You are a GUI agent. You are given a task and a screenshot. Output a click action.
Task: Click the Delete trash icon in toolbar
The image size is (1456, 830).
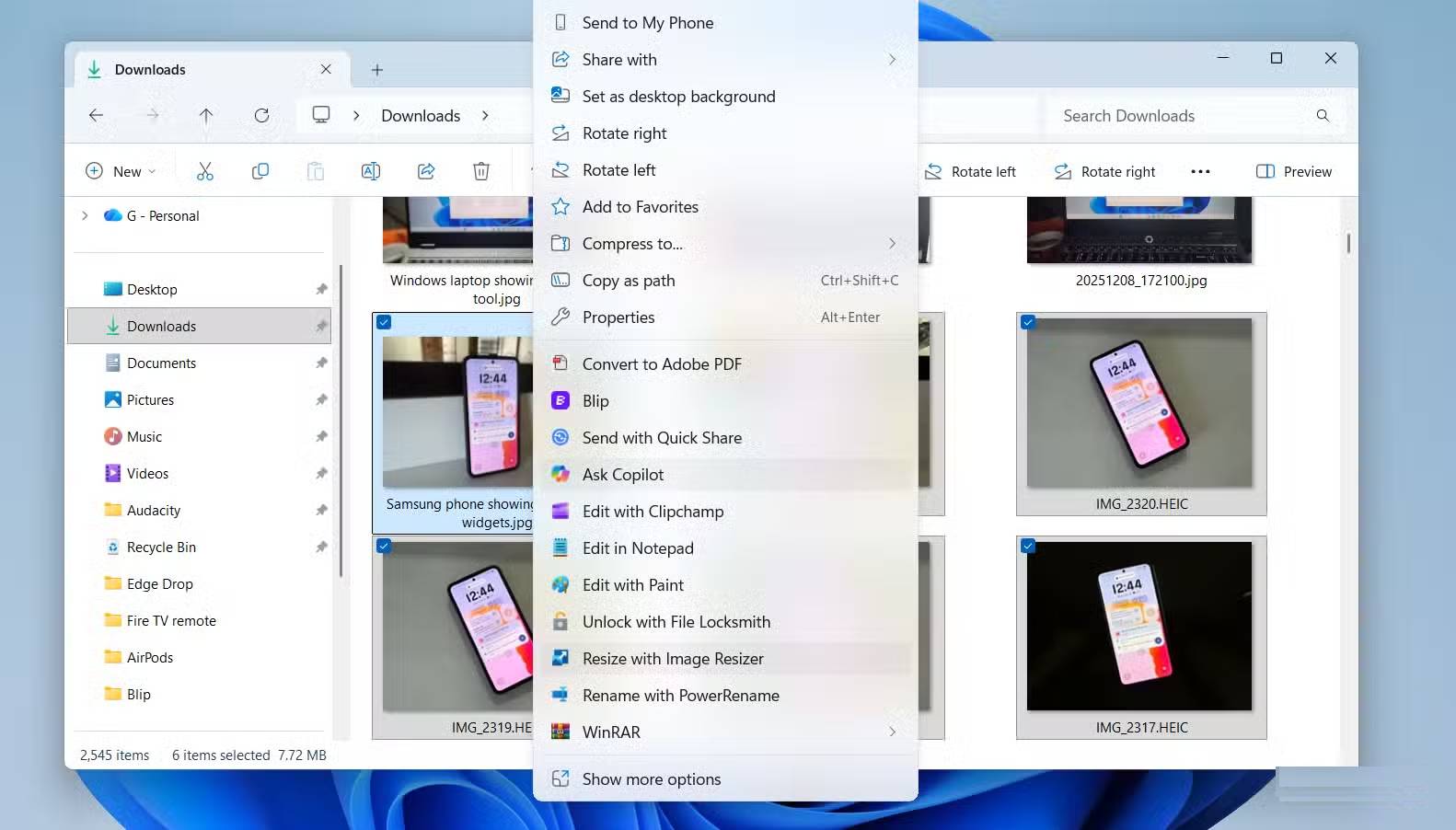tap(481, 171)
